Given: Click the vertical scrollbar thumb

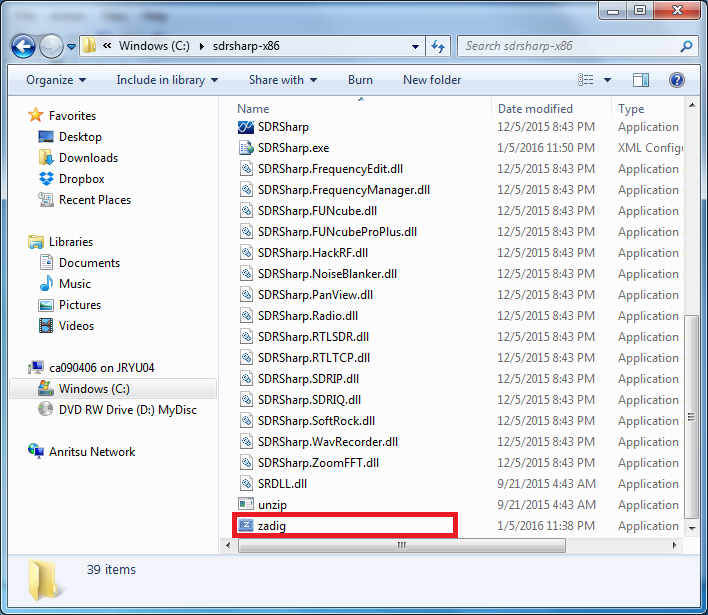Looking at the screenshot, I should click(x=691, y=416).
